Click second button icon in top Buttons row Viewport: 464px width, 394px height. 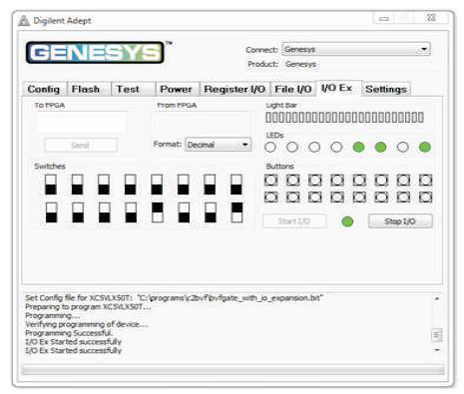tap(293, 180)
